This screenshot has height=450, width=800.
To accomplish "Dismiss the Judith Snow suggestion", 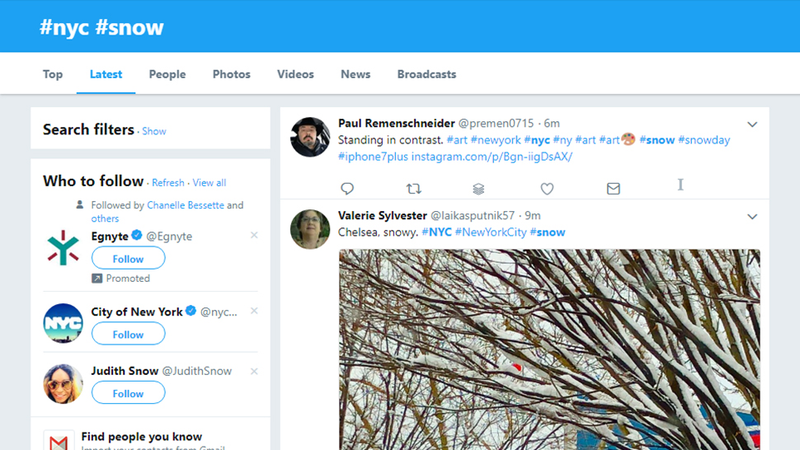I will [x=254, y=371].
